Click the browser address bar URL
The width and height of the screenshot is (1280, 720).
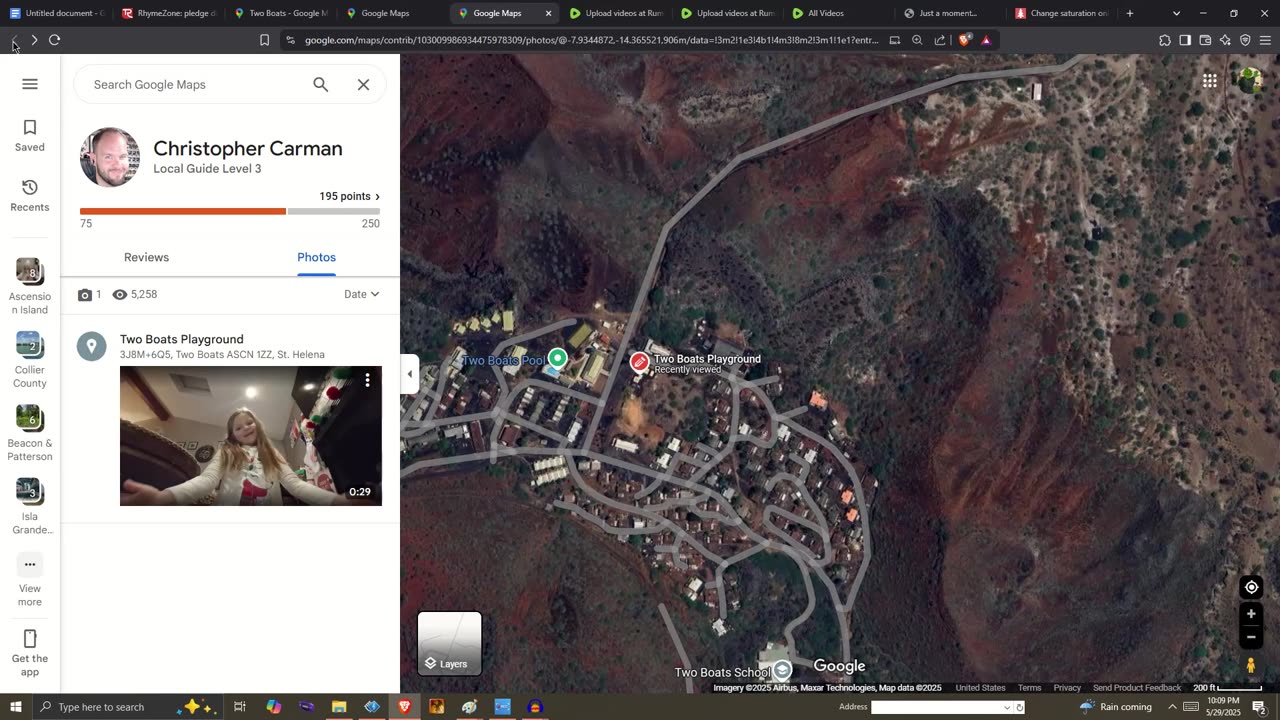coord(591,40)
